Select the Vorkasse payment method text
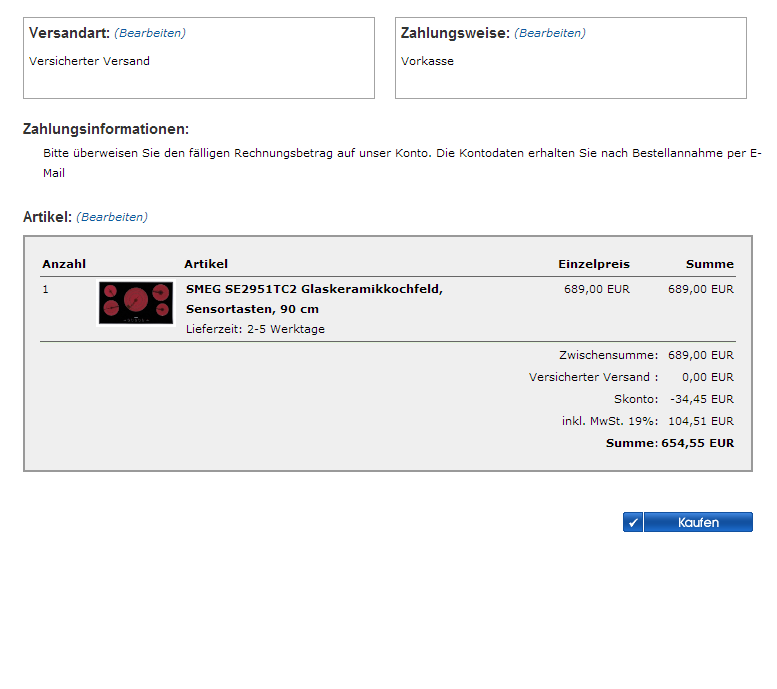Image resolution: width=777 pixels, height=689 pixels. tap(427, 61)
